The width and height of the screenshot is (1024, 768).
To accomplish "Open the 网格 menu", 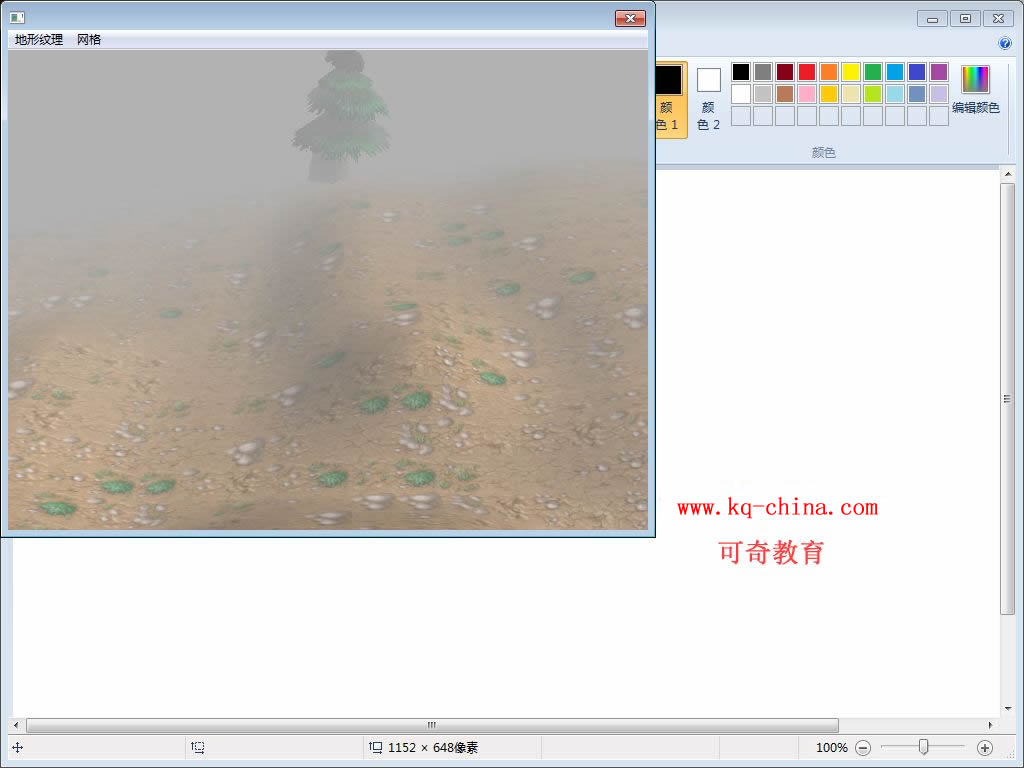I will (x=89, y=40).
